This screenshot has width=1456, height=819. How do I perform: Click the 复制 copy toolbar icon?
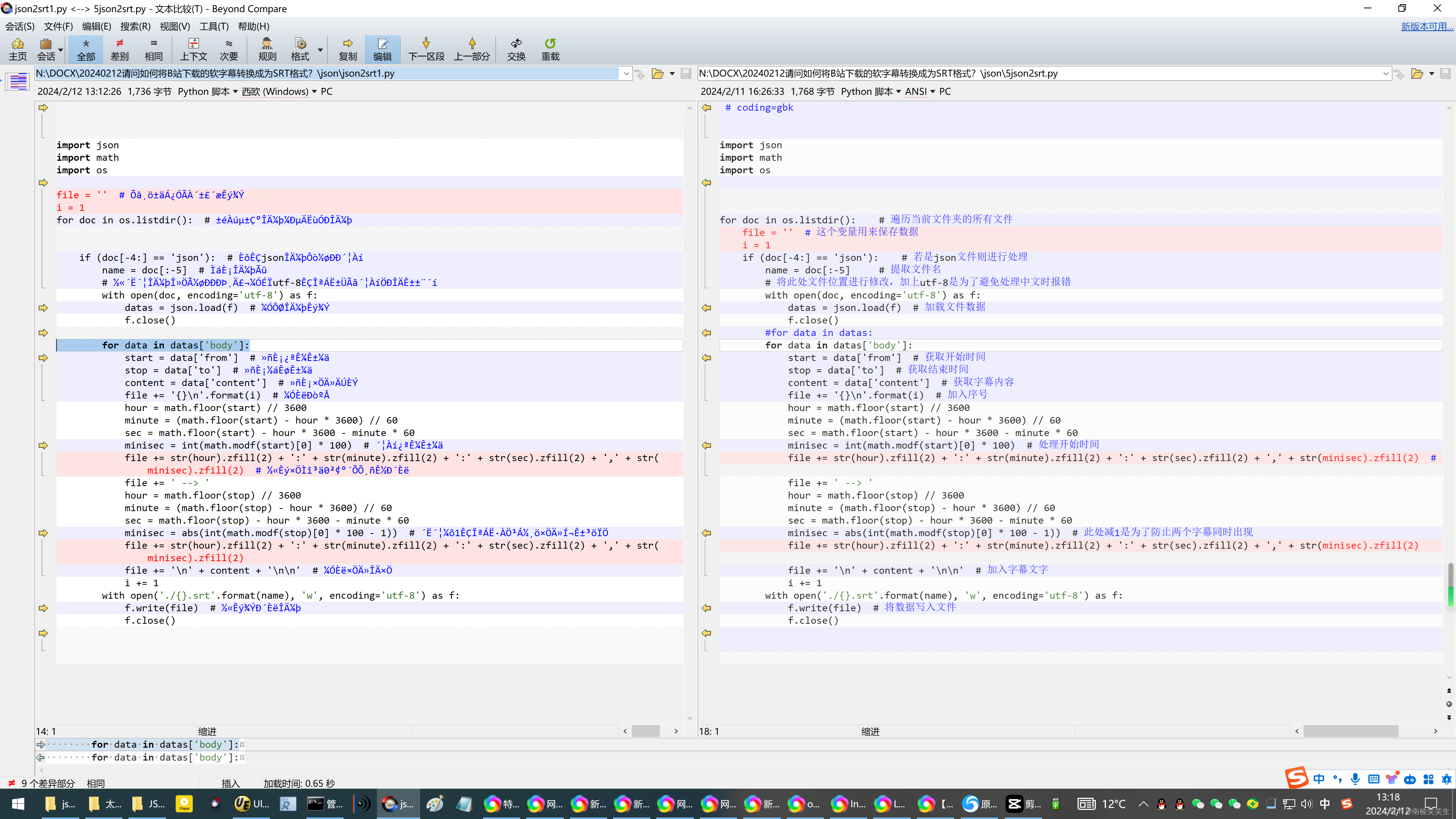pyautogui.click(x=348, y=49)
